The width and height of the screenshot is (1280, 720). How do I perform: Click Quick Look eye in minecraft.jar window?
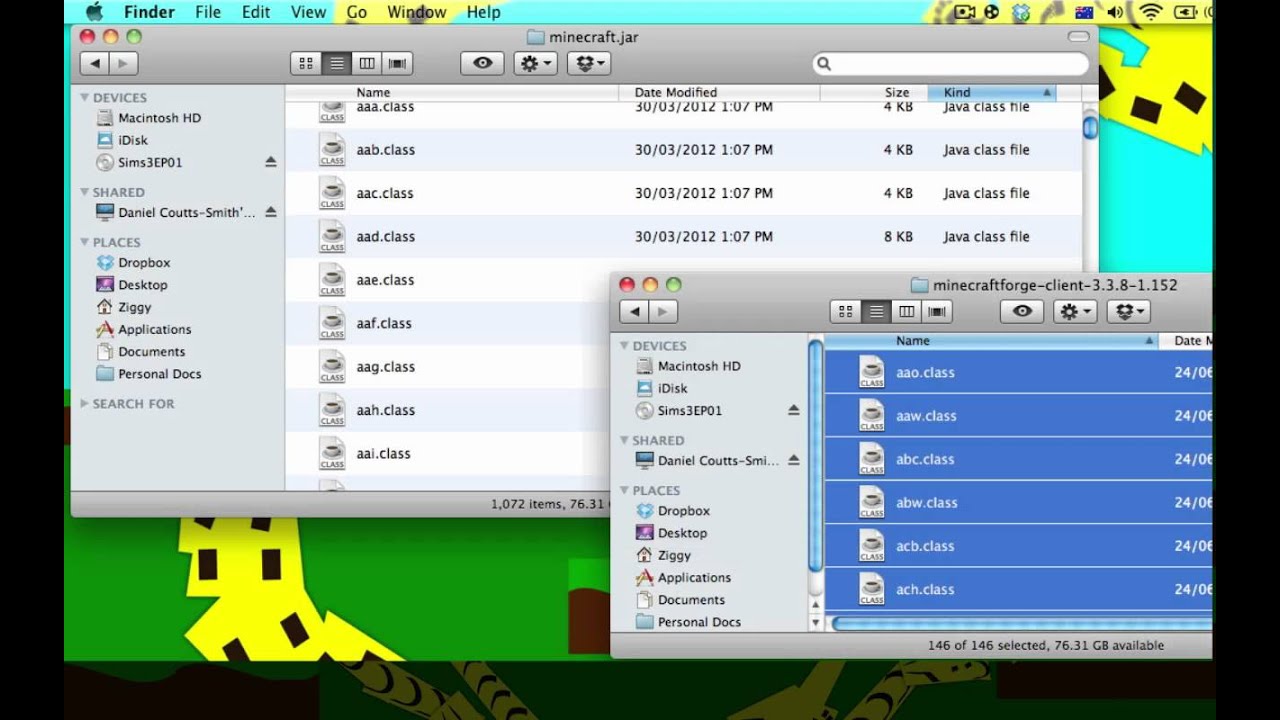point(482,63)
